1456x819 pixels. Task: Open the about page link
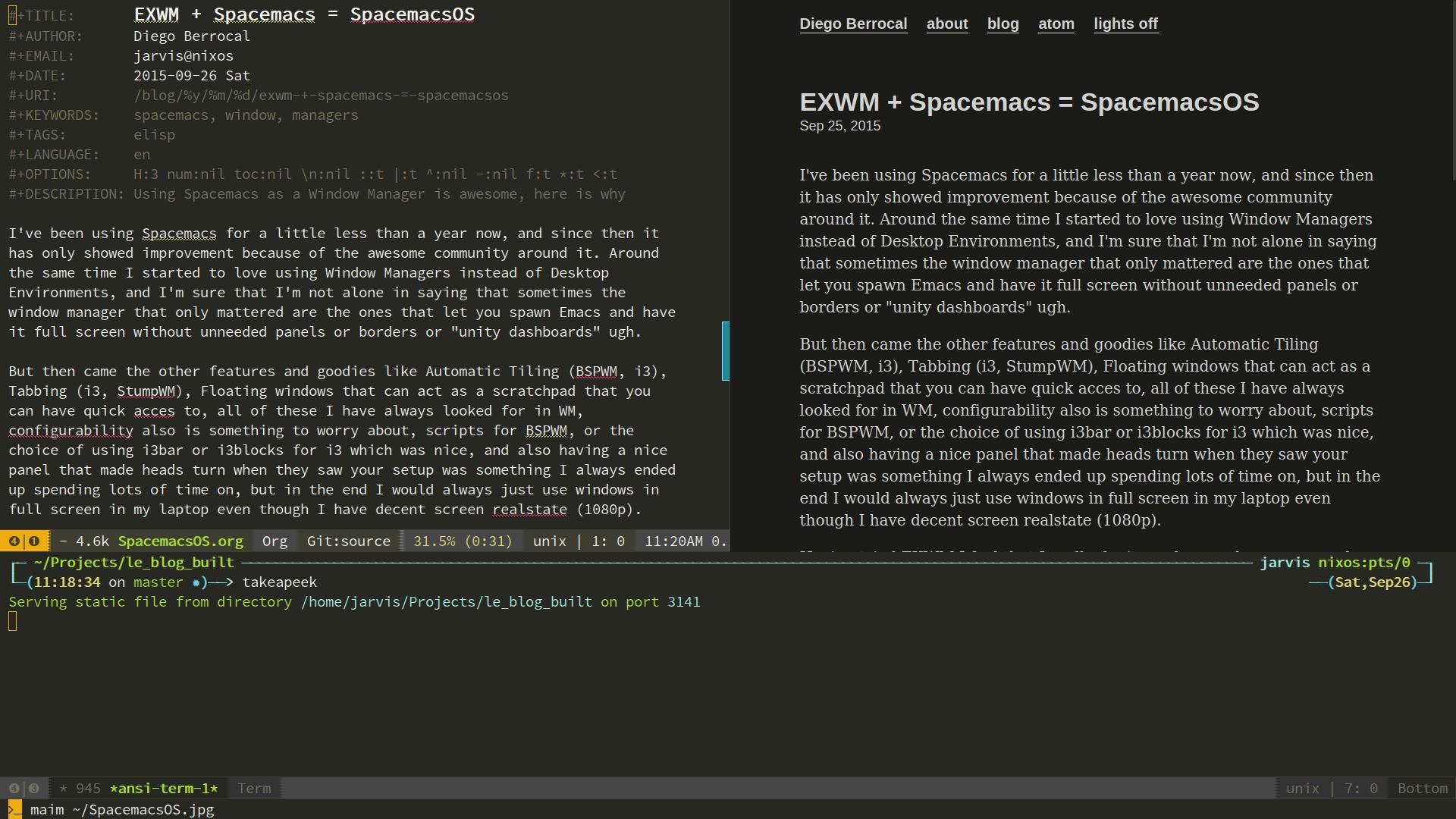(x=946, y=24)
